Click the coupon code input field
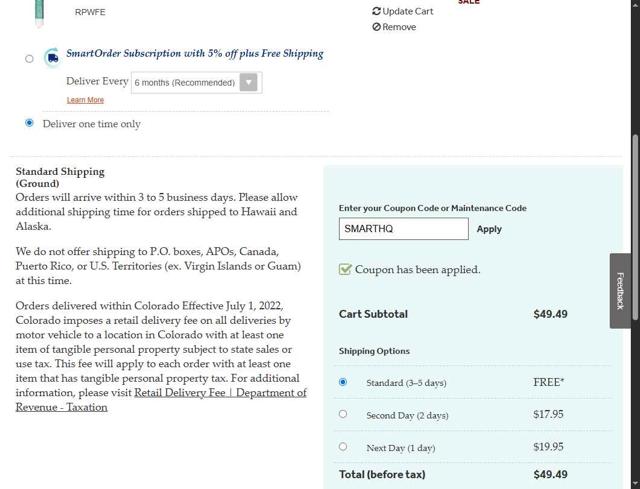The height and width of the screenshot is (489, 640). coord(403,229)
